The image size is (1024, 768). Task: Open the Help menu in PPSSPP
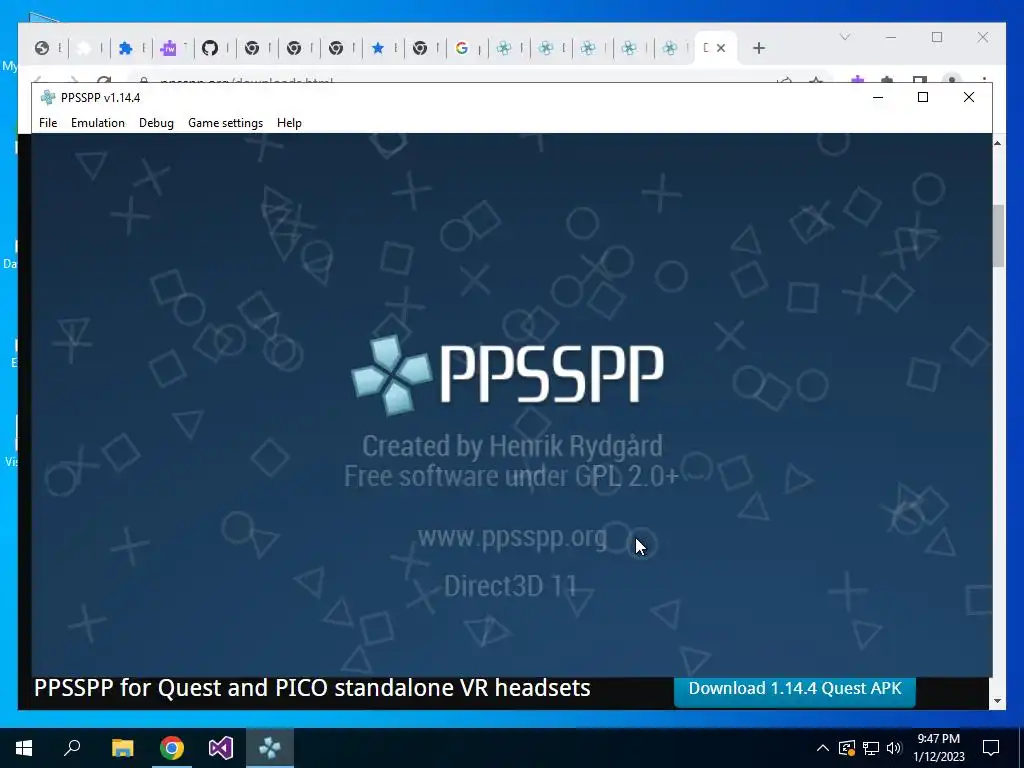tap(289, 123)
